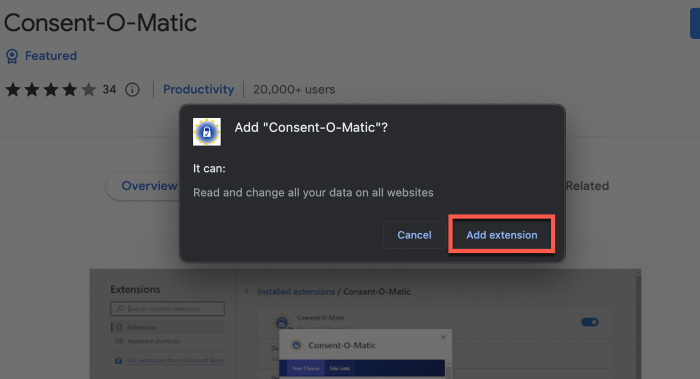Select Site Lists tab in popup preview
The width and height of the screenshot is (700, 379).
click(339, 368)
